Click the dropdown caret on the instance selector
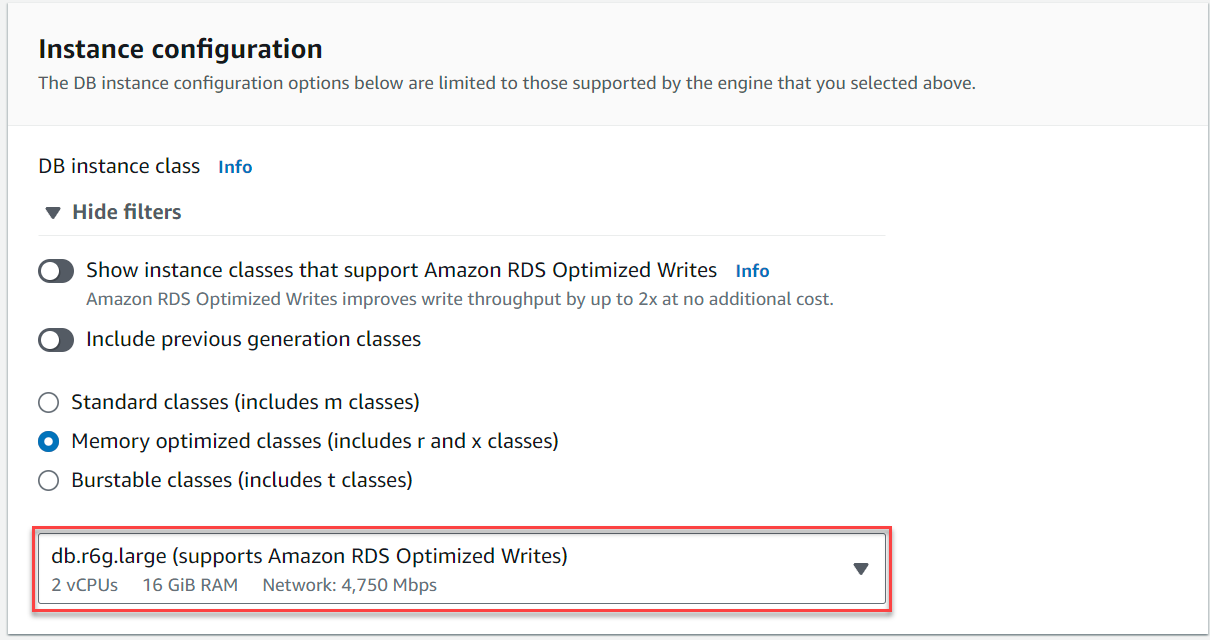This screenshot has width=1210, height=640. (861, 569)
